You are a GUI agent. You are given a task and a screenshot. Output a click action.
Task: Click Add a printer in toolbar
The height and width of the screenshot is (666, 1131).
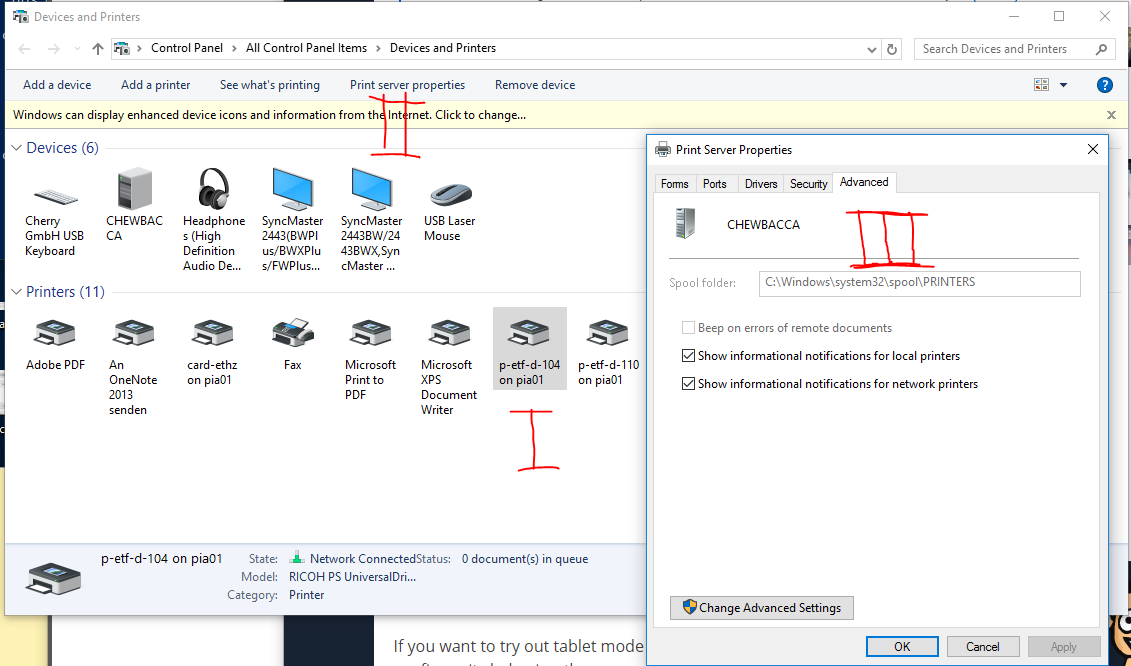click(x=156, y=85)
